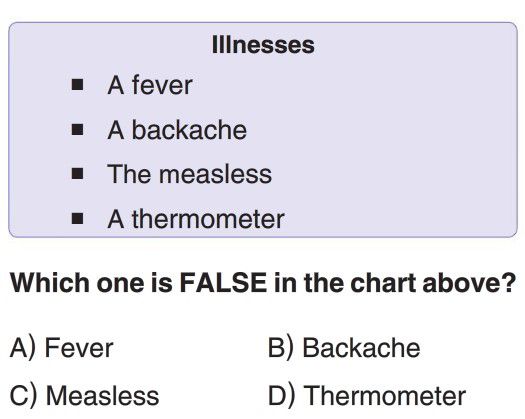Click the word "FALSE" in the question
The image size is (525, 419).
(223, 283)
